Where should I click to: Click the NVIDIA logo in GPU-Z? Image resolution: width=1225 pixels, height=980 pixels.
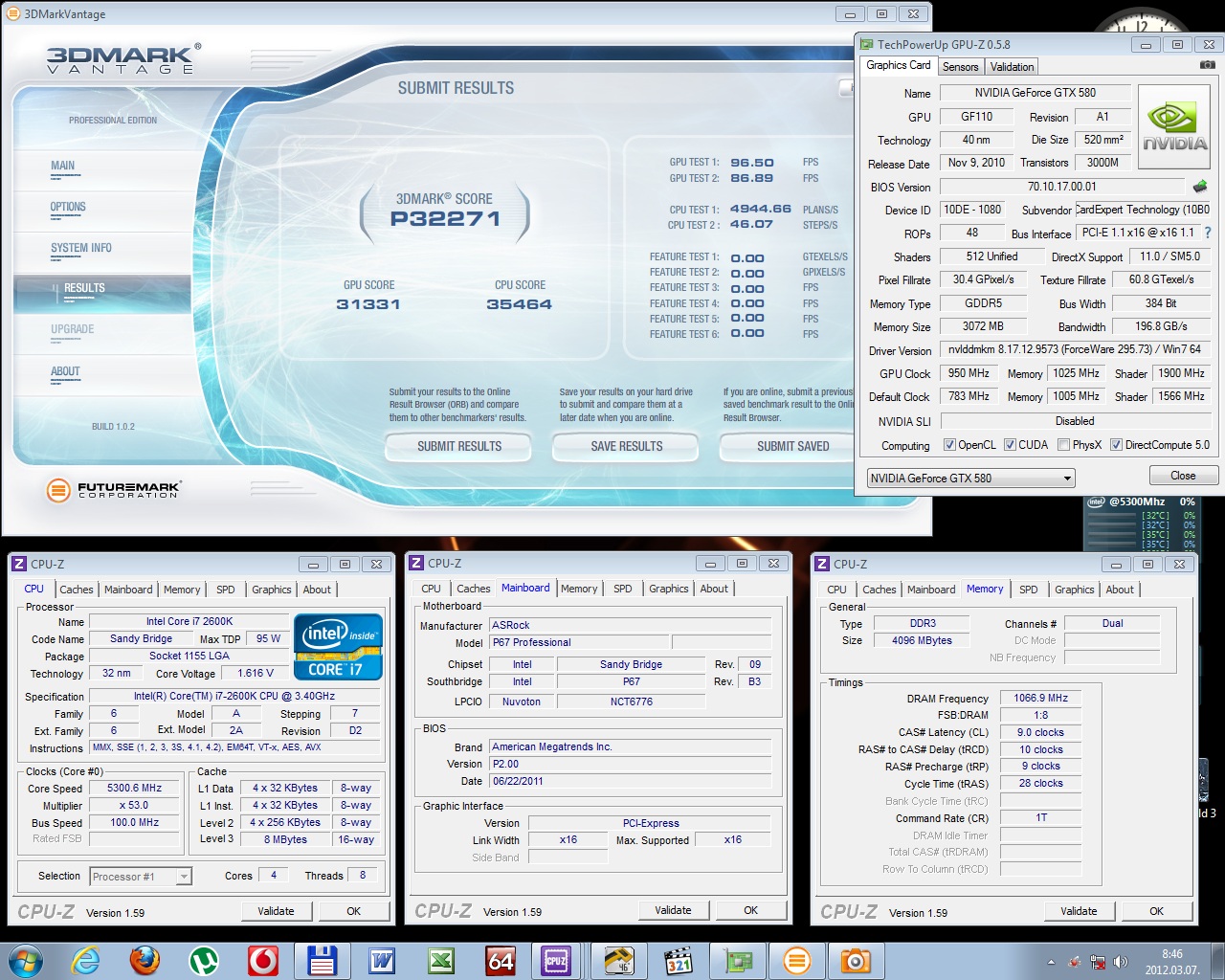[x=1174, y=127]
